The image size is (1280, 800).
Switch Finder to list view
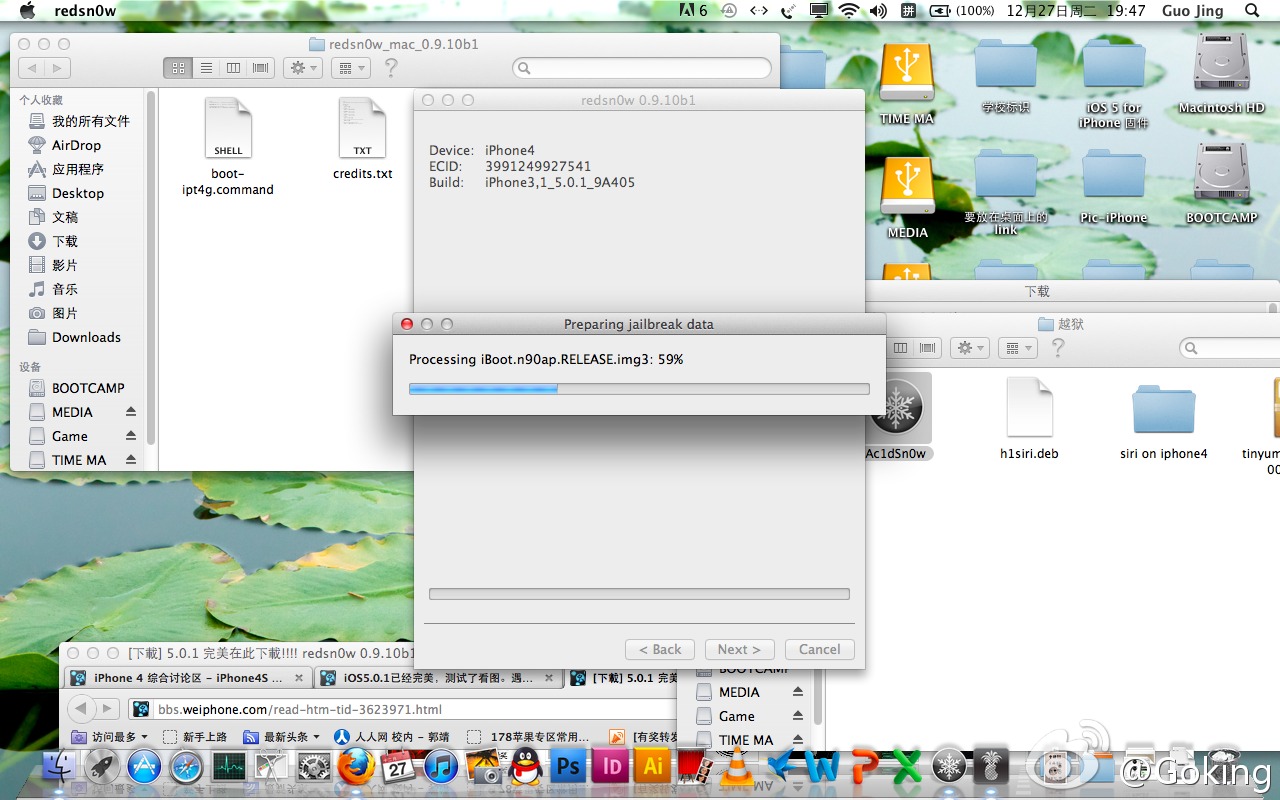coord(206,68)
